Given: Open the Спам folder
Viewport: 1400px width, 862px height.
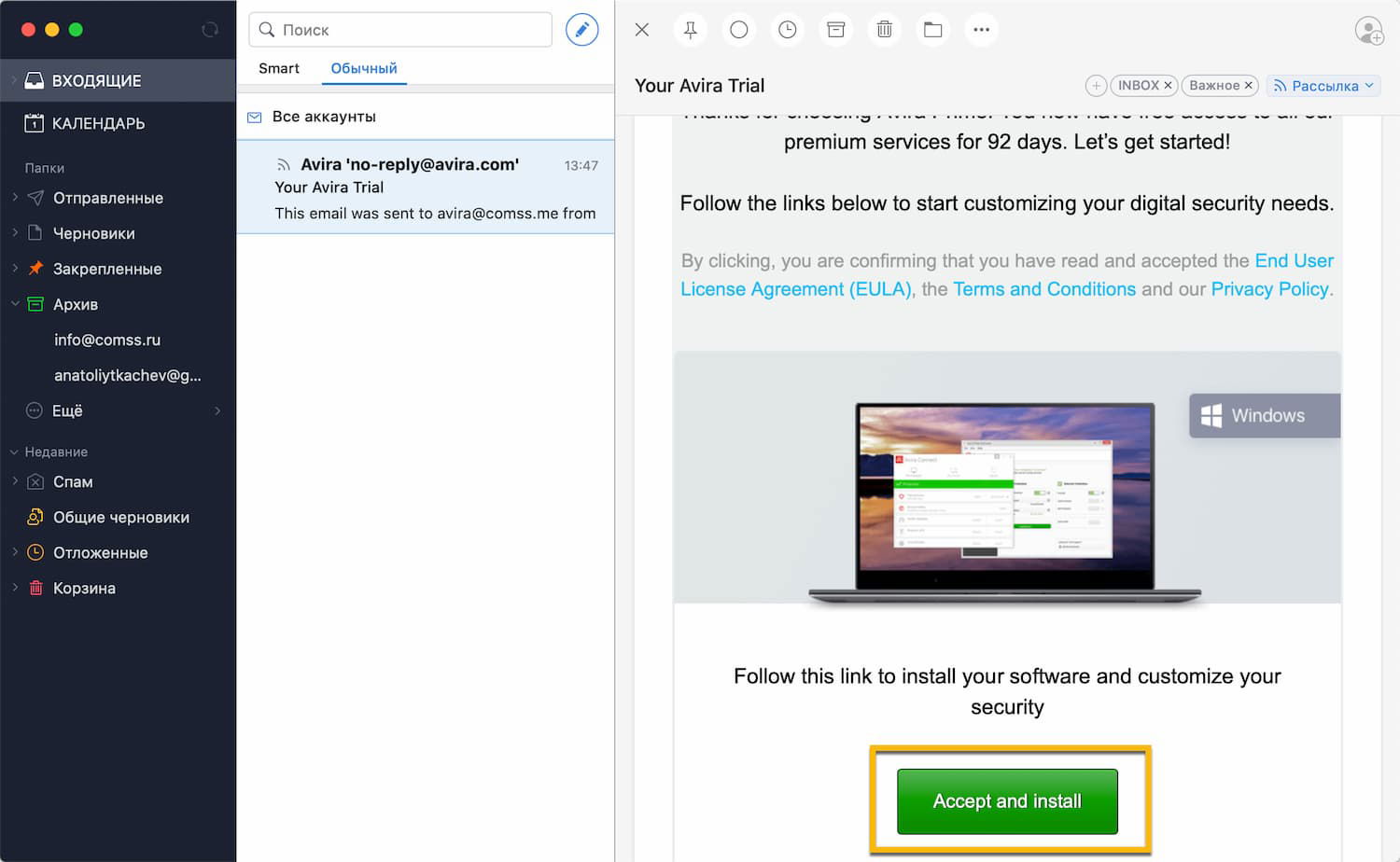Looking at the screenshot, I should coord(73,481).
